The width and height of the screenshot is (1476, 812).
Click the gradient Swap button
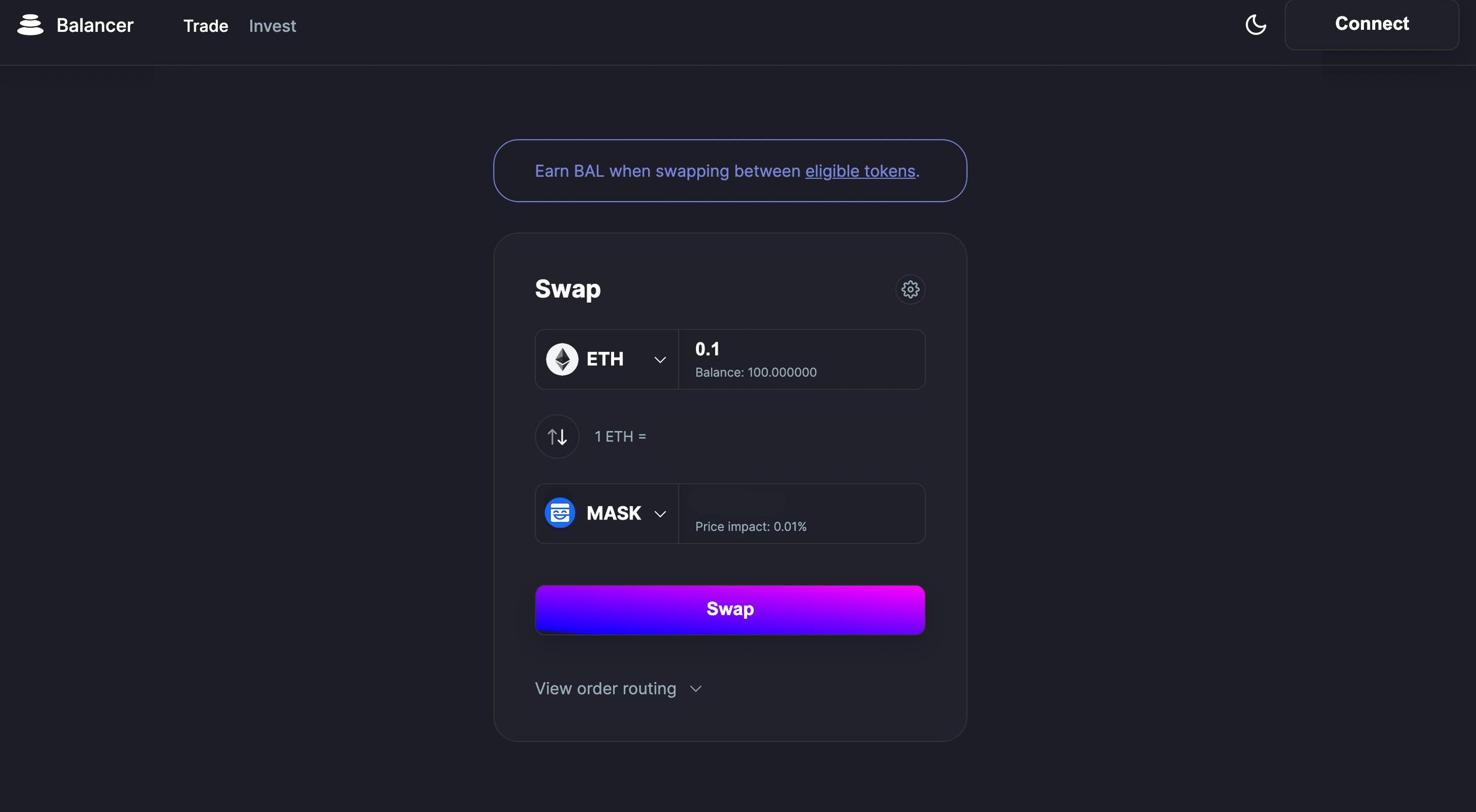(729, 609)
